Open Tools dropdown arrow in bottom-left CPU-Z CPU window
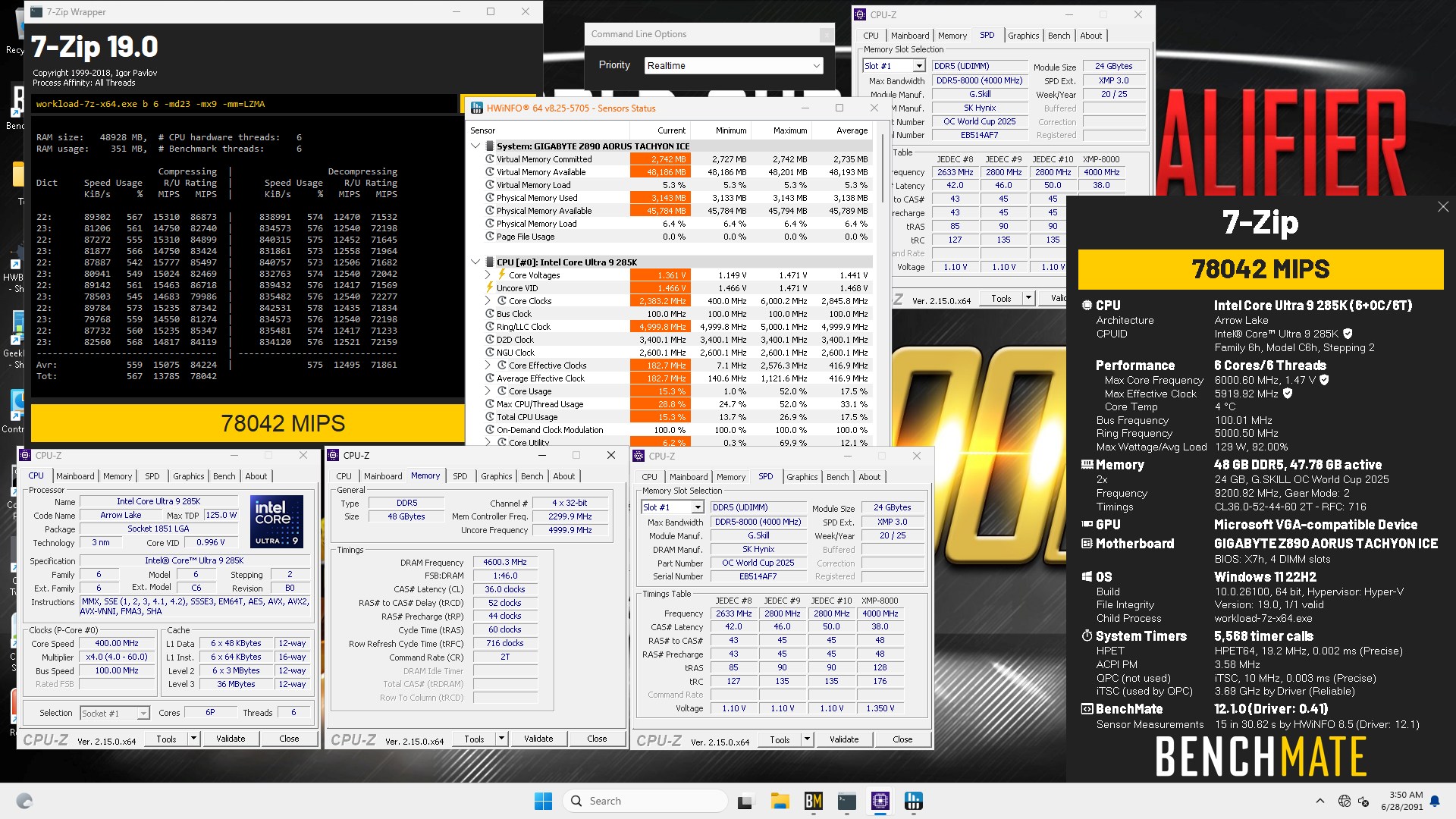Screen dimensions: 1456x819 193,739
